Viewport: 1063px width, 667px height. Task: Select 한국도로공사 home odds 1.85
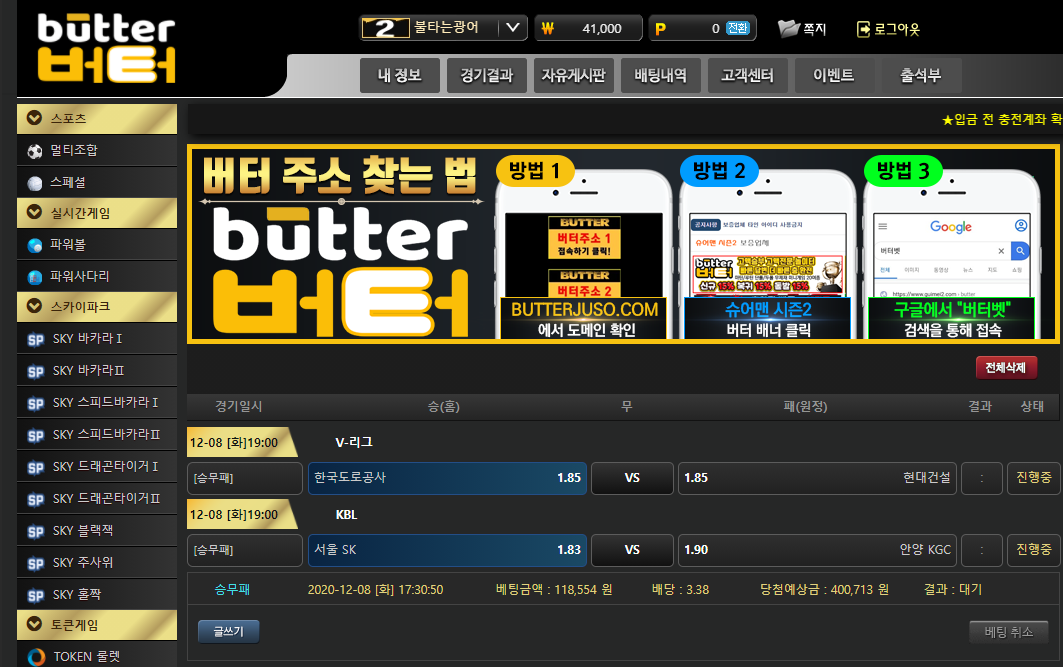tap(446, 478)
